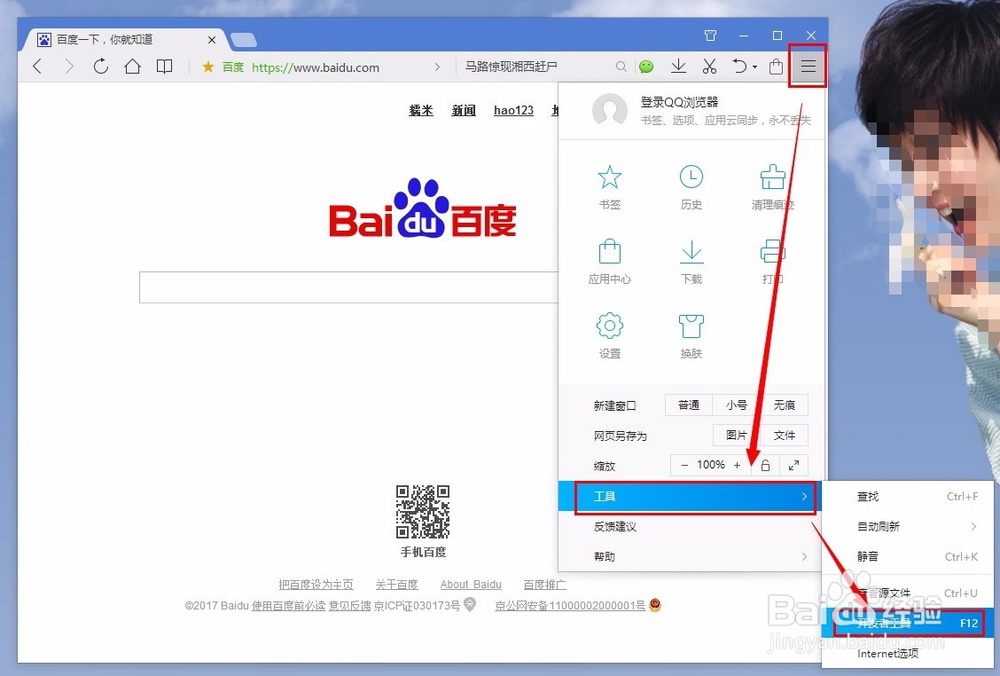Screen dimensions: 1000x676
Task: Click the undo closed tab icon
Action: coord(739,66)
